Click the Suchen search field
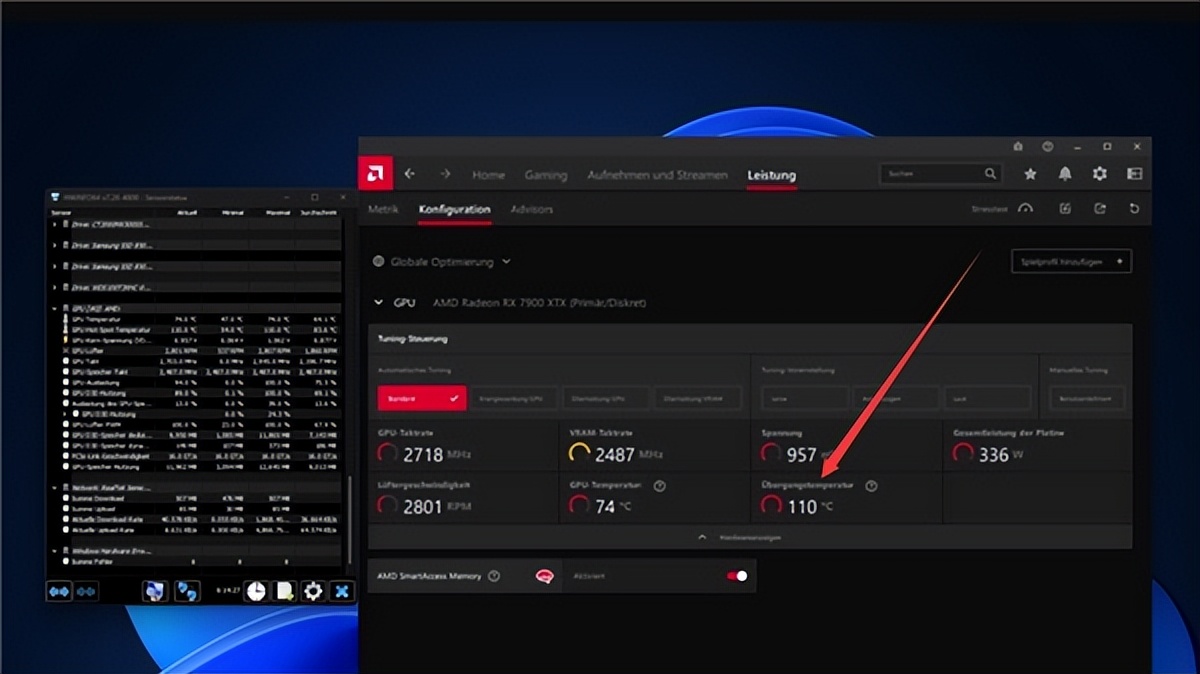This screenshot has height=674, width=1200. tap(940, 174)
